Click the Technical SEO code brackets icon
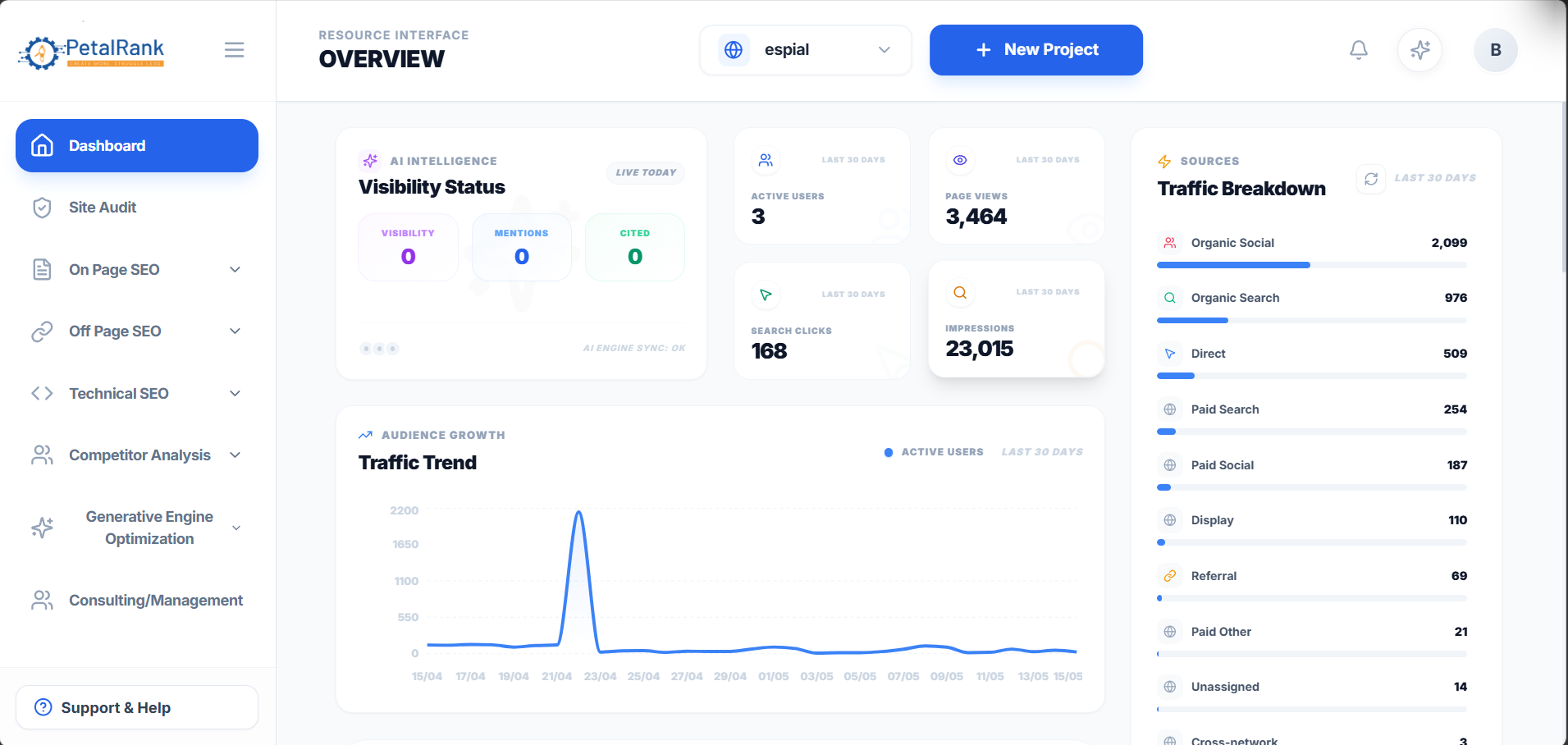 coord(42,393)
